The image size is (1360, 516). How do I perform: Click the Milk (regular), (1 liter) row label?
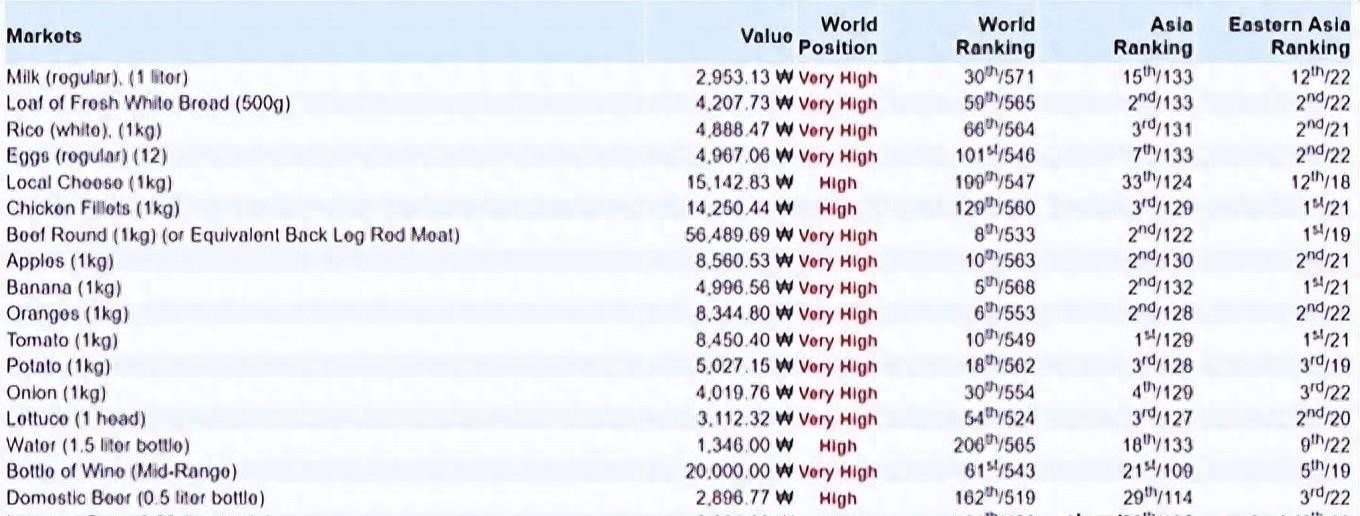tap(97, 77)
